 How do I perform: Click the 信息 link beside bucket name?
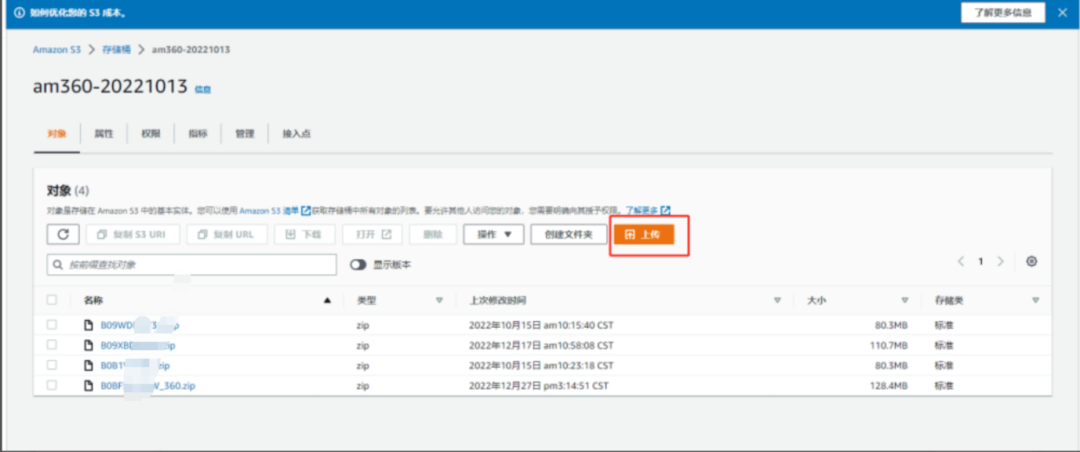pos(202,89)
